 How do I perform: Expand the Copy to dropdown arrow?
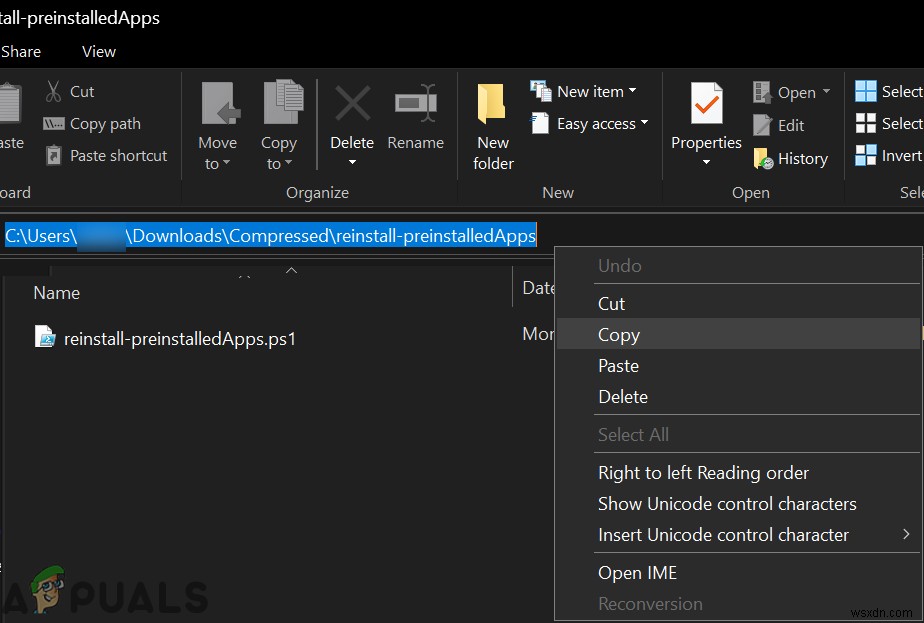tap(288, 163)
